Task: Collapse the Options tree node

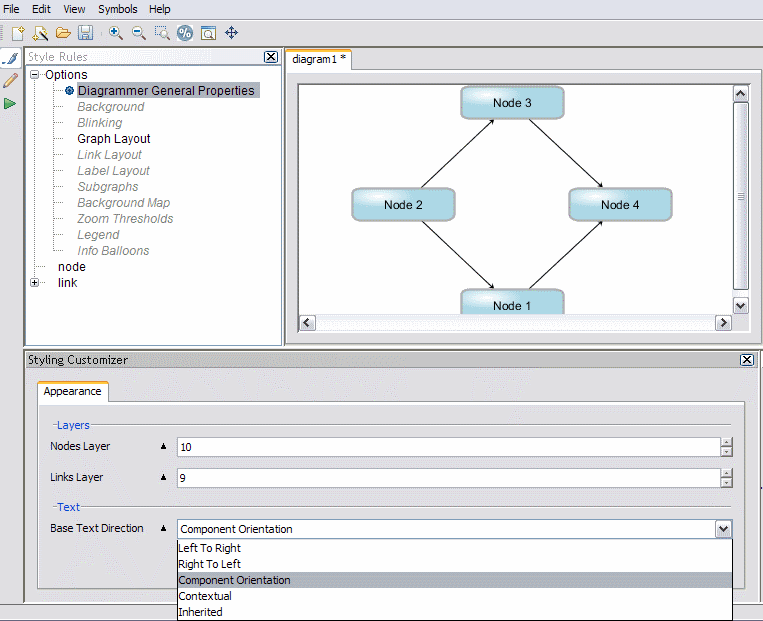Action: 35,75
